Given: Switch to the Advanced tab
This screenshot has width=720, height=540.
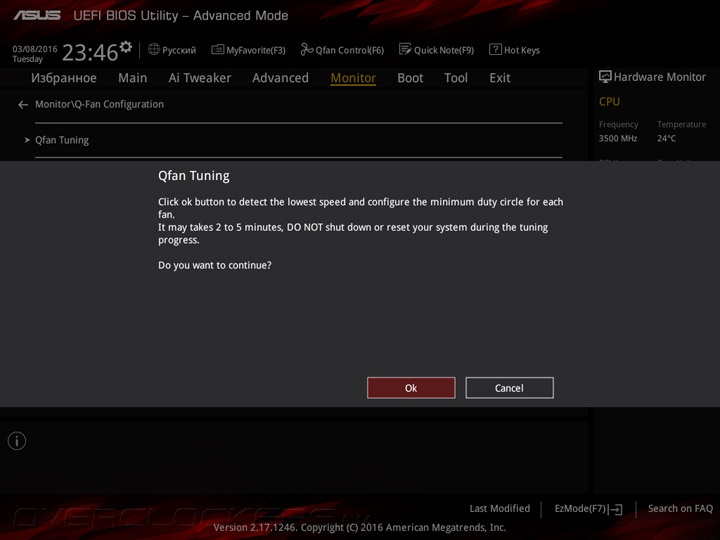Looking at the screenshot, I should click(280, 78).
